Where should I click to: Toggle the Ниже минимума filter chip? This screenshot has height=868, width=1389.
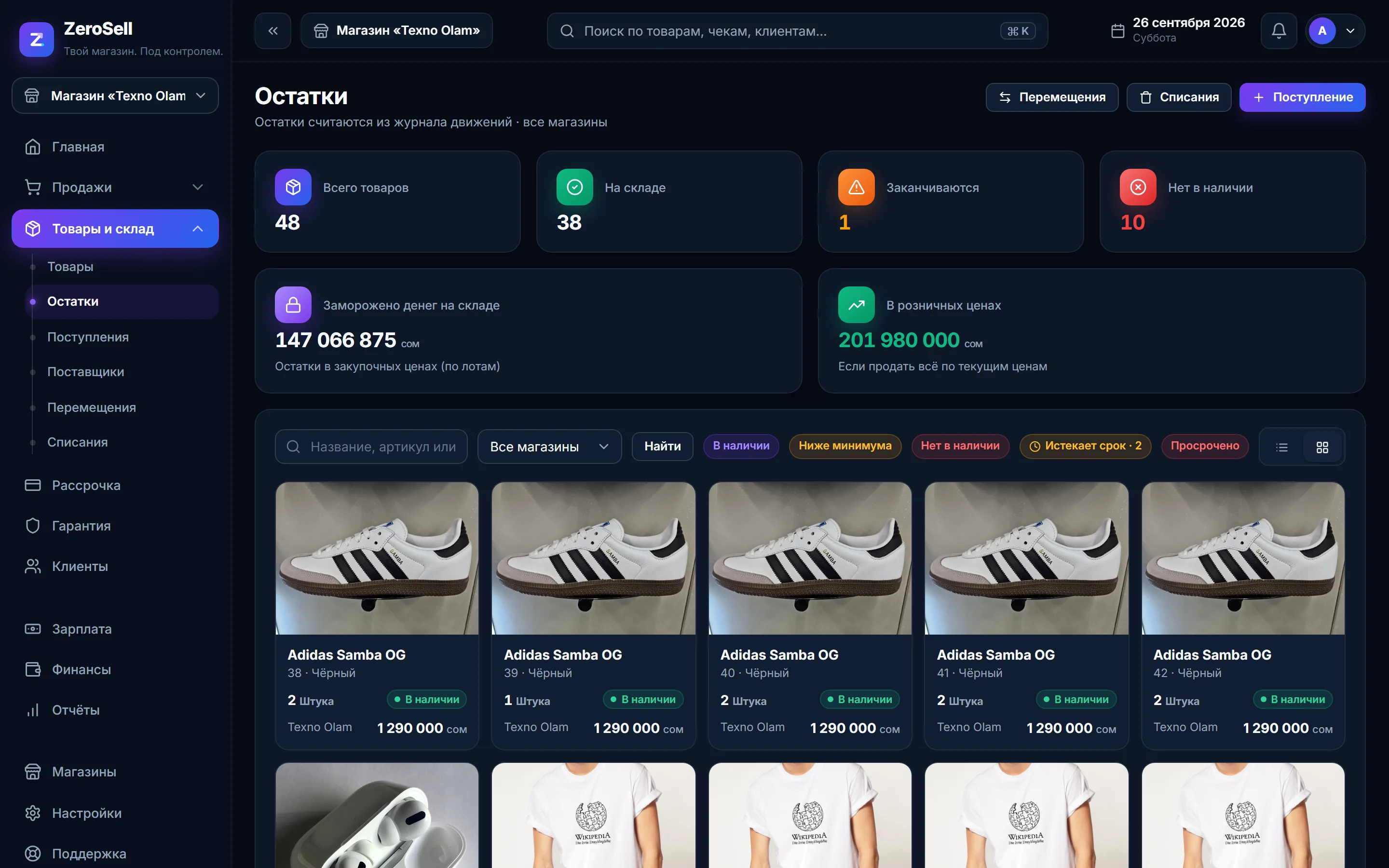coord(845,446)
